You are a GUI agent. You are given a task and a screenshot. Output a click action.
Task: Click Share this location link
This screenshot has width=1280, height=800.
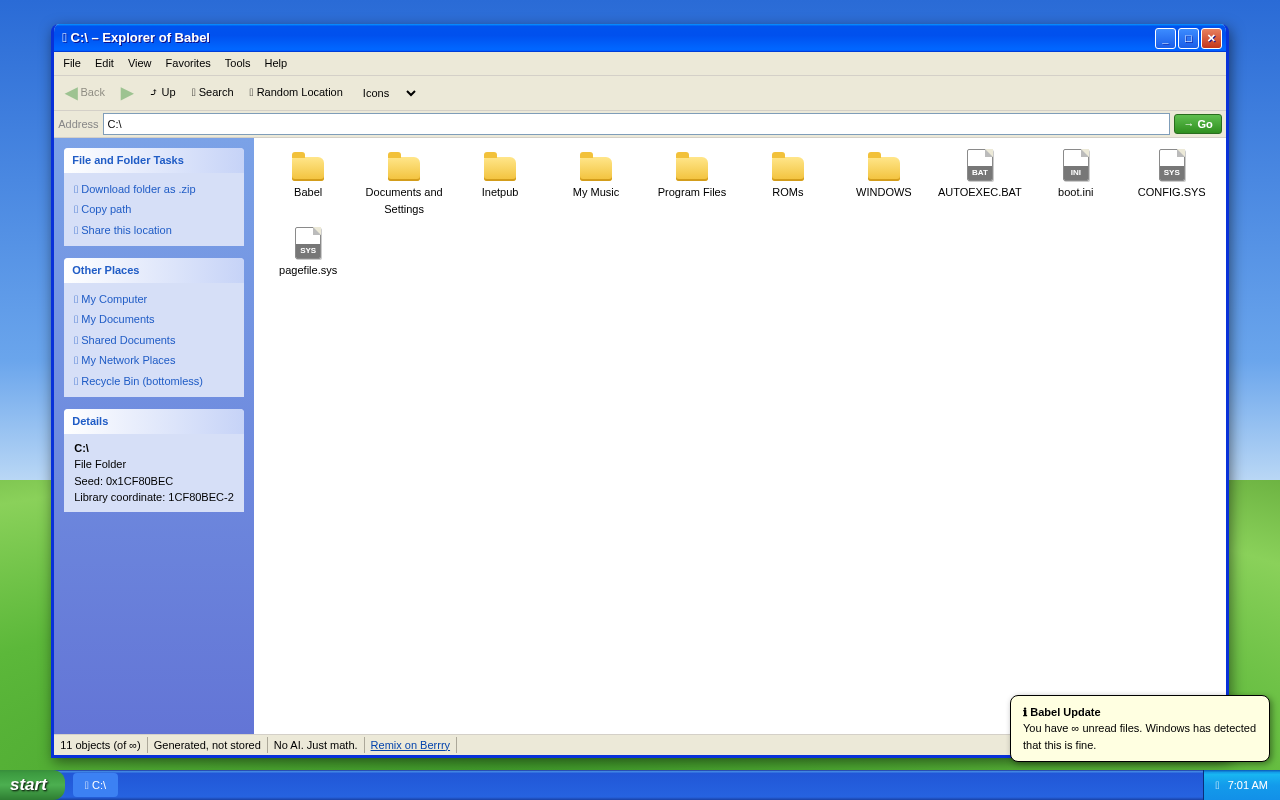pos(123,230)
